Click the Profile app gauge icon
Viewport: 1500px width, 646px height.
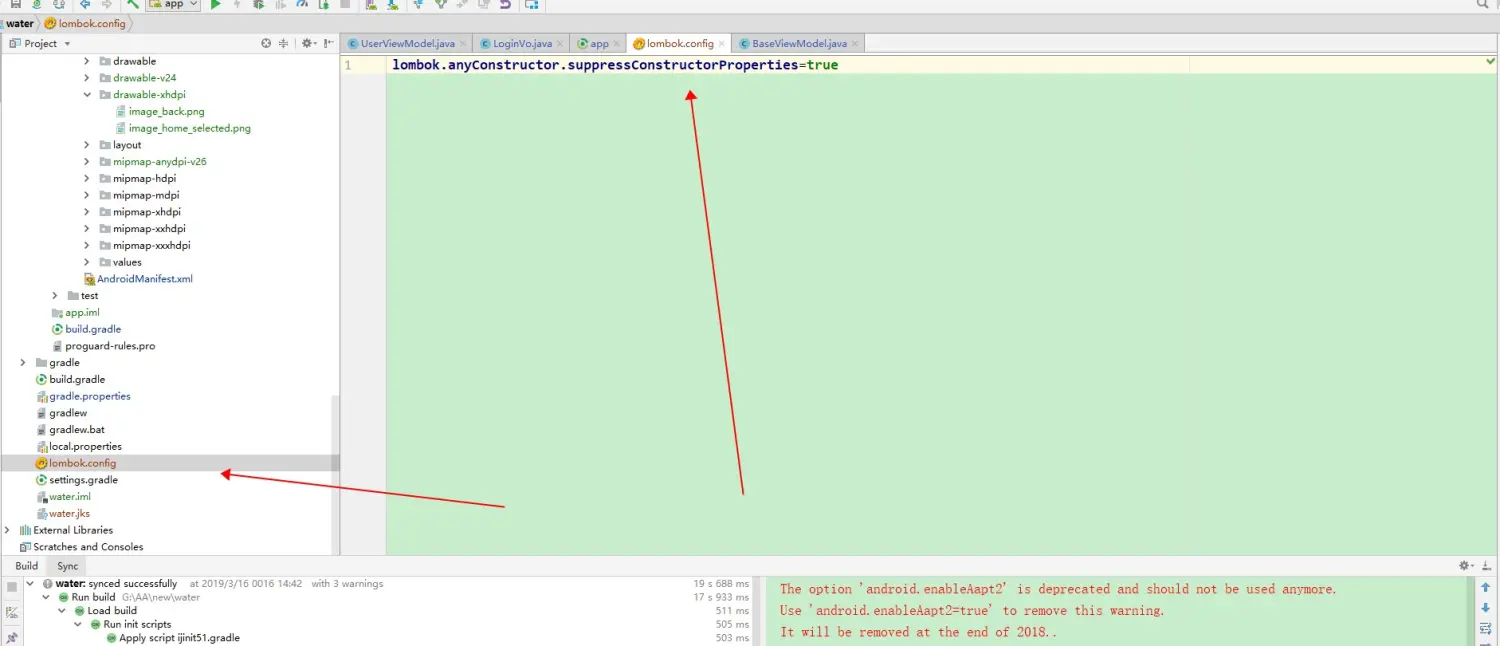(x=302, y=4)
